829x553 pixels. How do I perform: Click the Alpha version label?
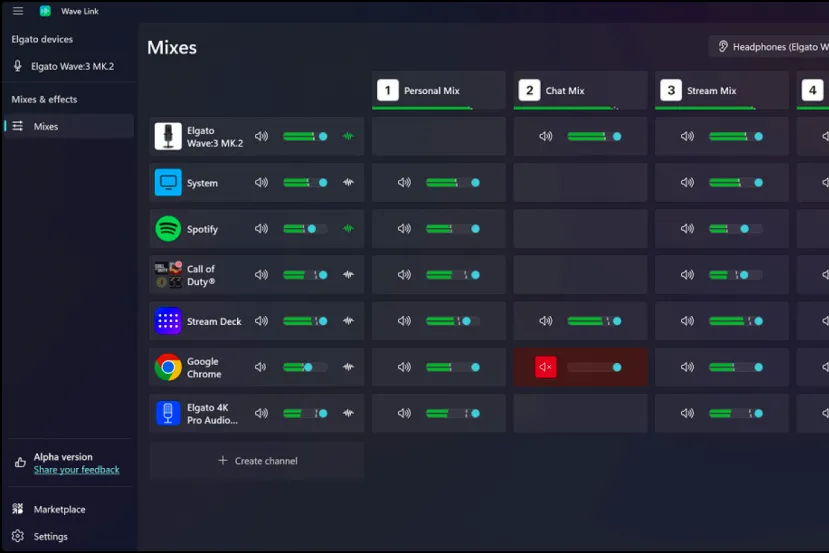pyautogui.click(x=63, y=457)
